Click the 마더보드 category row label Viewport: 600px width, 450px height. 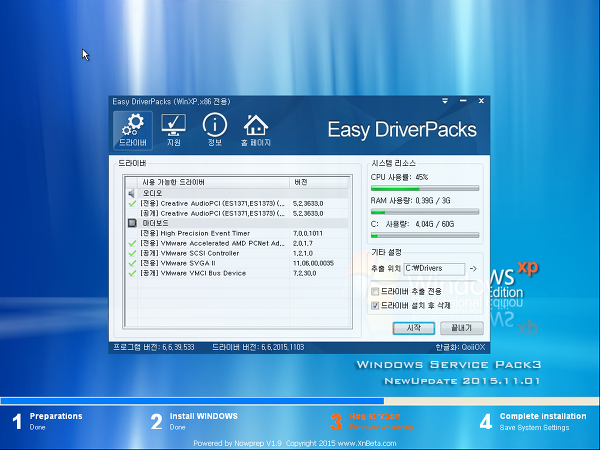click(x=155, y=223)
